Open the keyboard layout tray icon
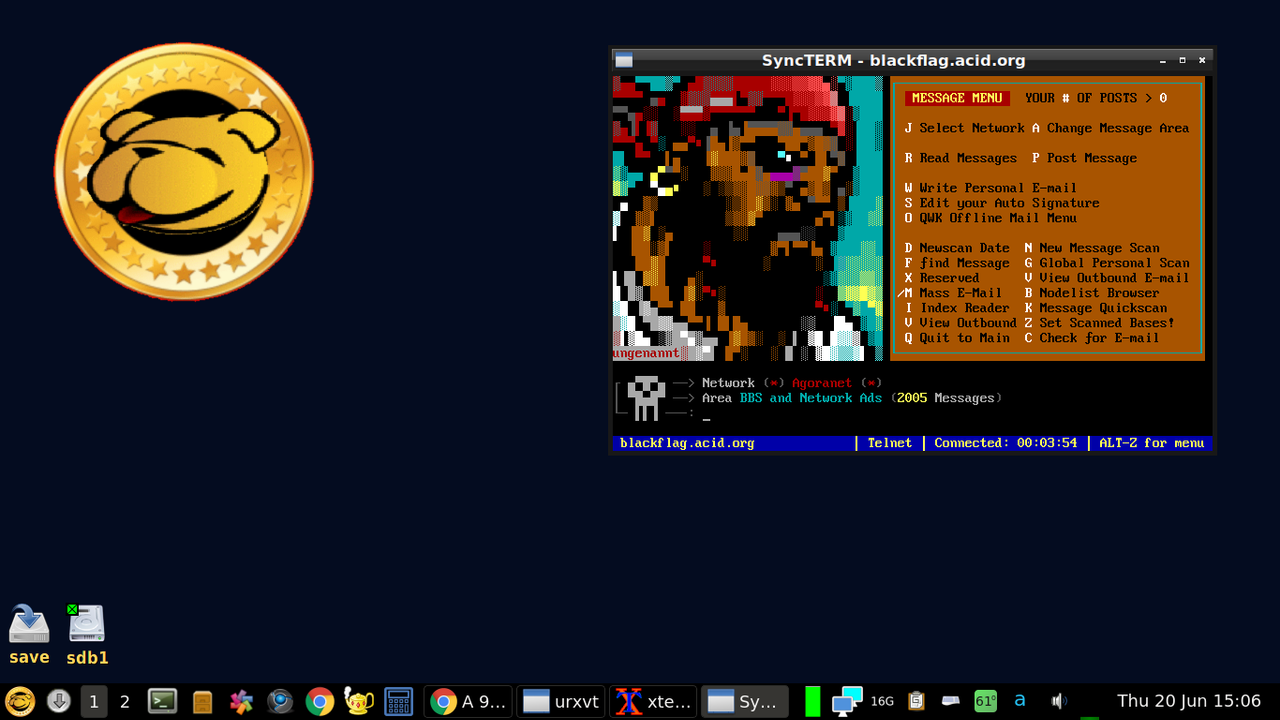Screen dimensions: 1280x720 coord(951,701)
